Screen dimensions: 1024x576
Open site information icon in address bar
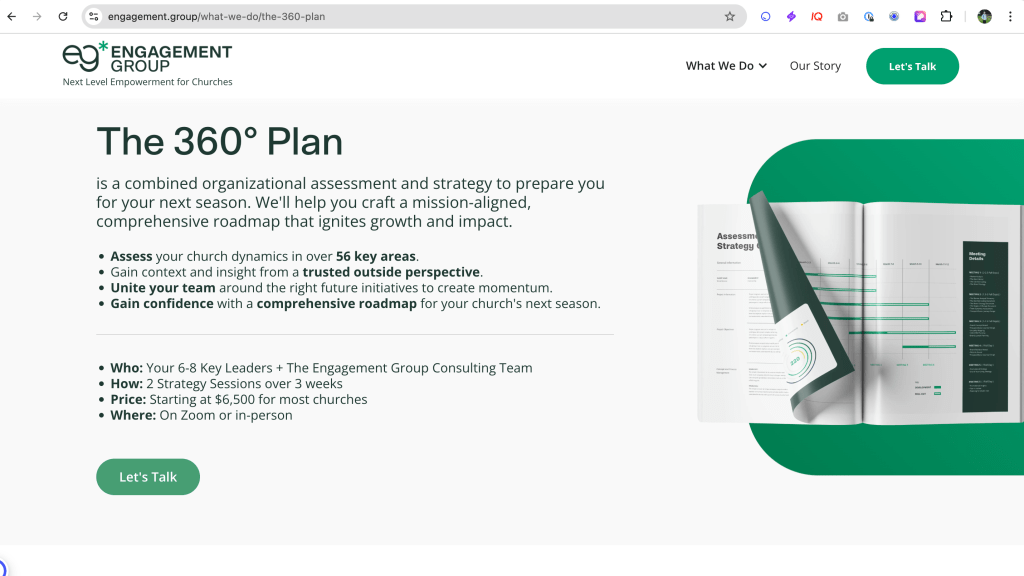[94, 17]
